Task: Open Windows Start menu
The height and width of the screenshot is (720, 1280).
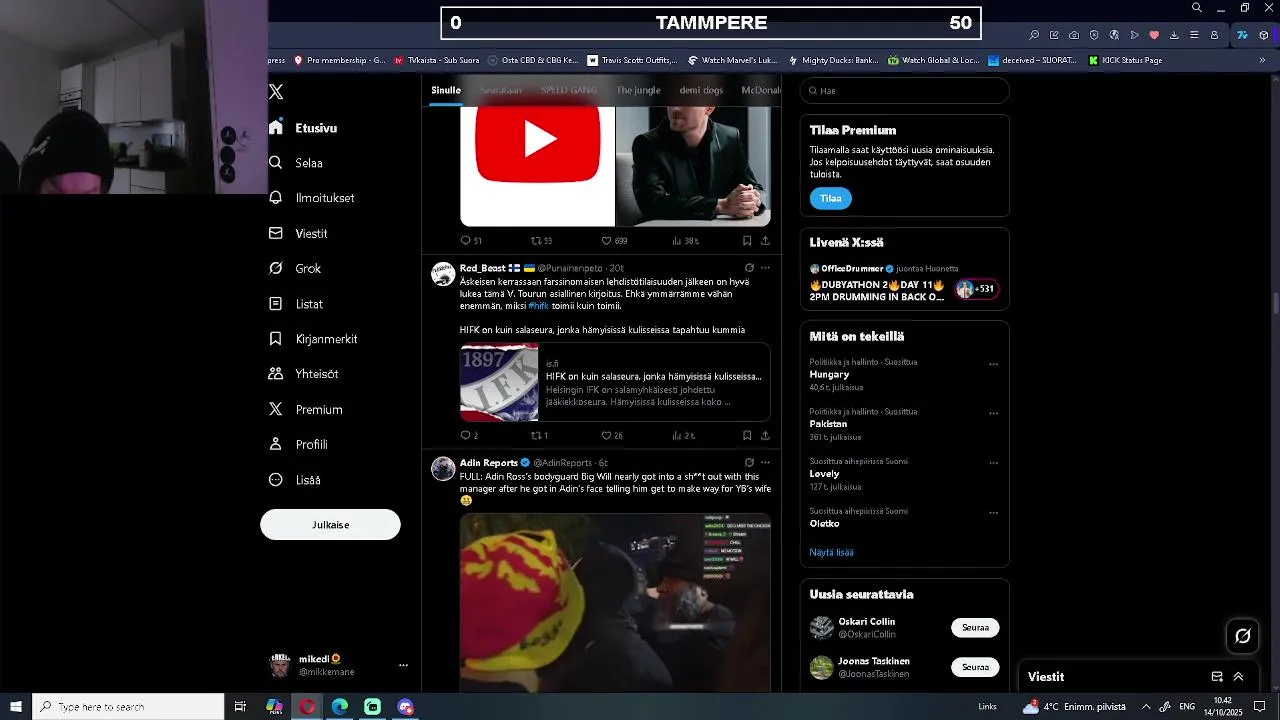Action: (16, 707)
